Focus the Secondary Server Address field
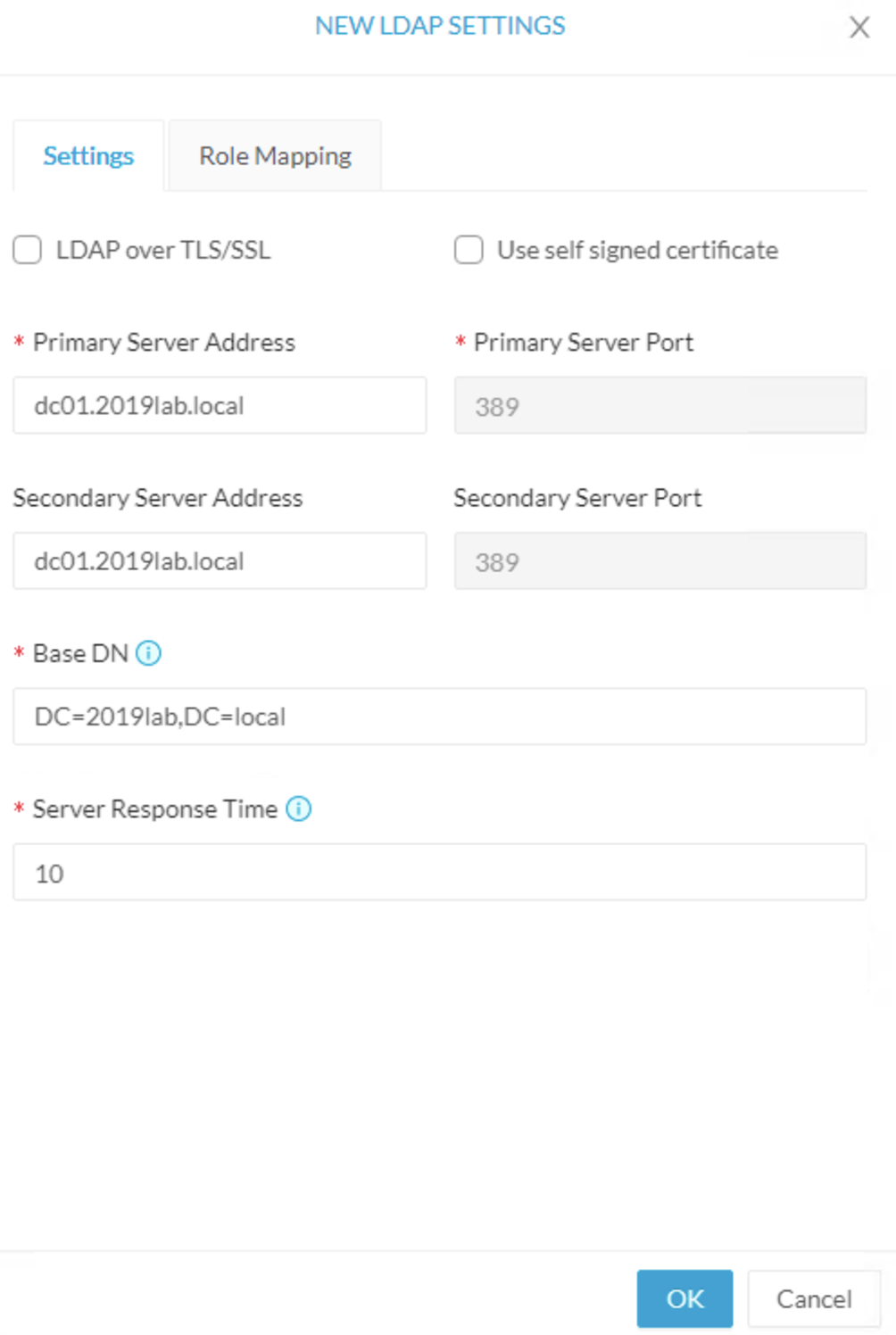The width and height of the screenshot is (896, 1335). (220, 560)
